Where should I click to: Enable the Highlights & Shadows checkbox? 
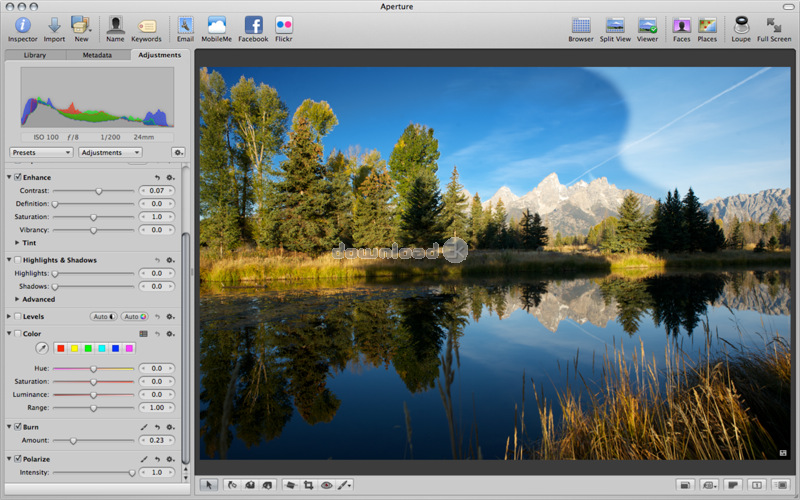point(18,260)
